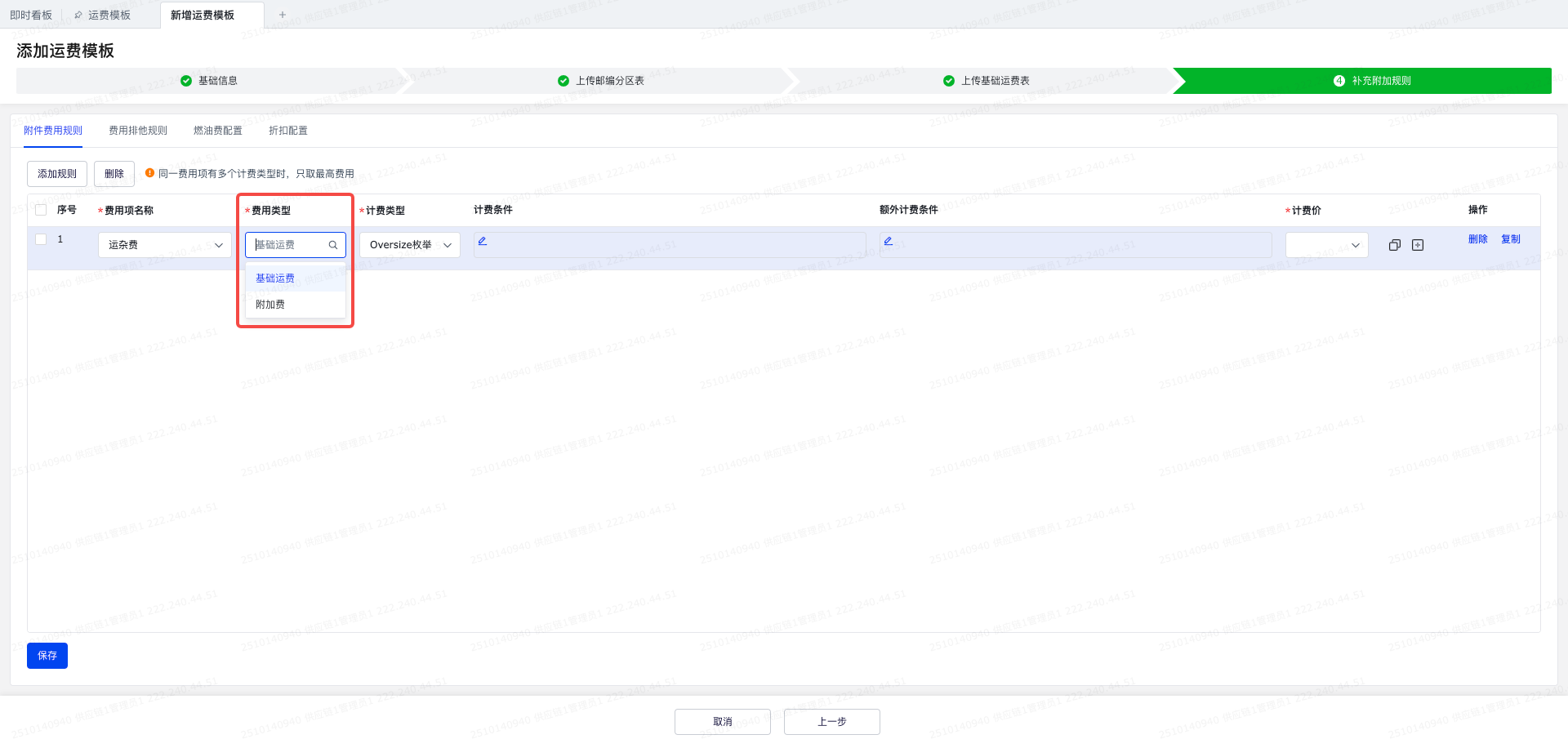This screenshot has height=748, width=1568.
Task: Click the 删除 link in row 1
Action: (x=1478, y=239)
